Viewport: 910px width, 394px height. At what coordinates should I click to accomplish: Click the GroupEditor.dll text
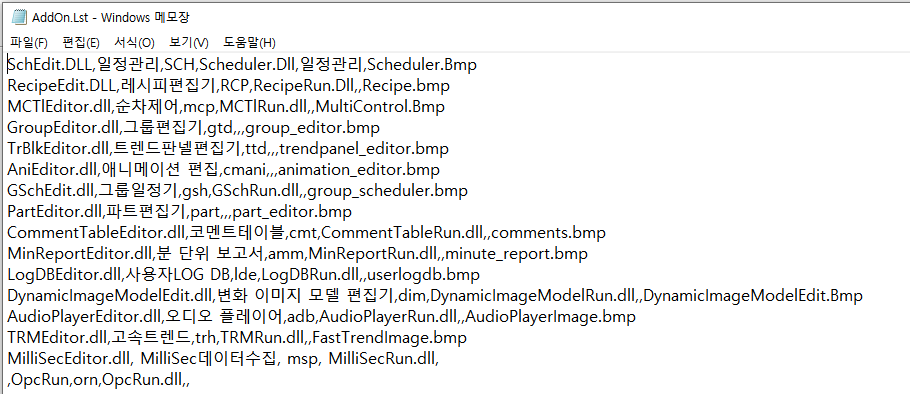pyautogui.click(x=62, y=128)
